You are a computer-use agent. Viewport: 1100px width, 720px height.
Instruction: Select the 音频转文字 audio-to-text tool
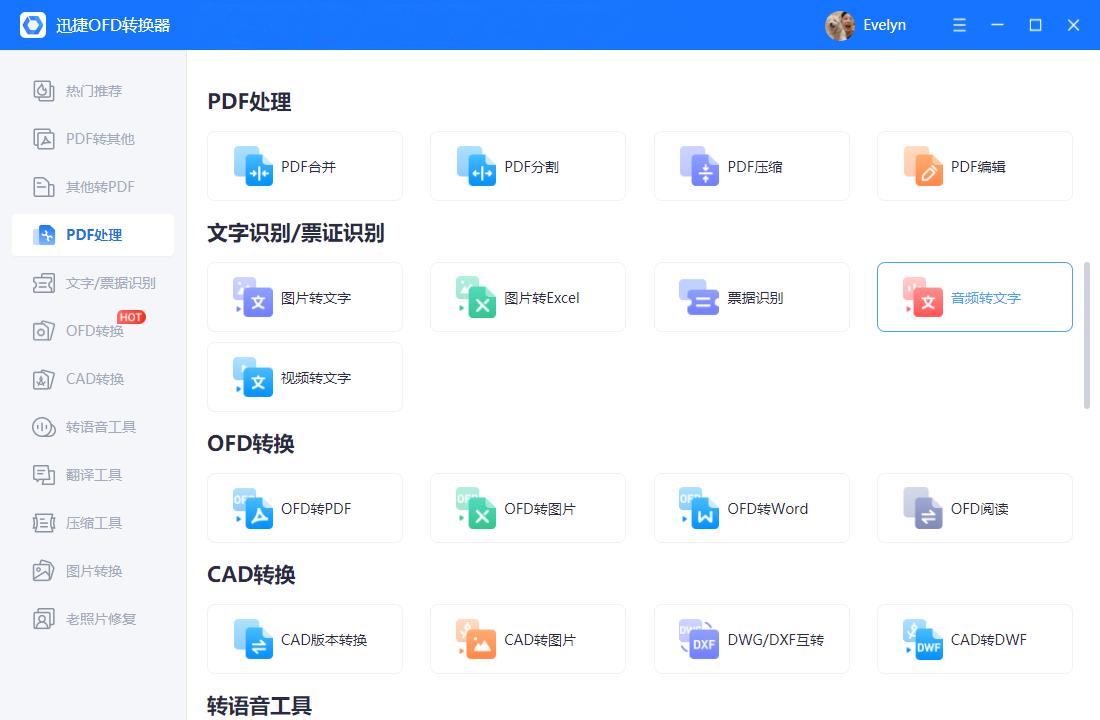pos(974,297)
